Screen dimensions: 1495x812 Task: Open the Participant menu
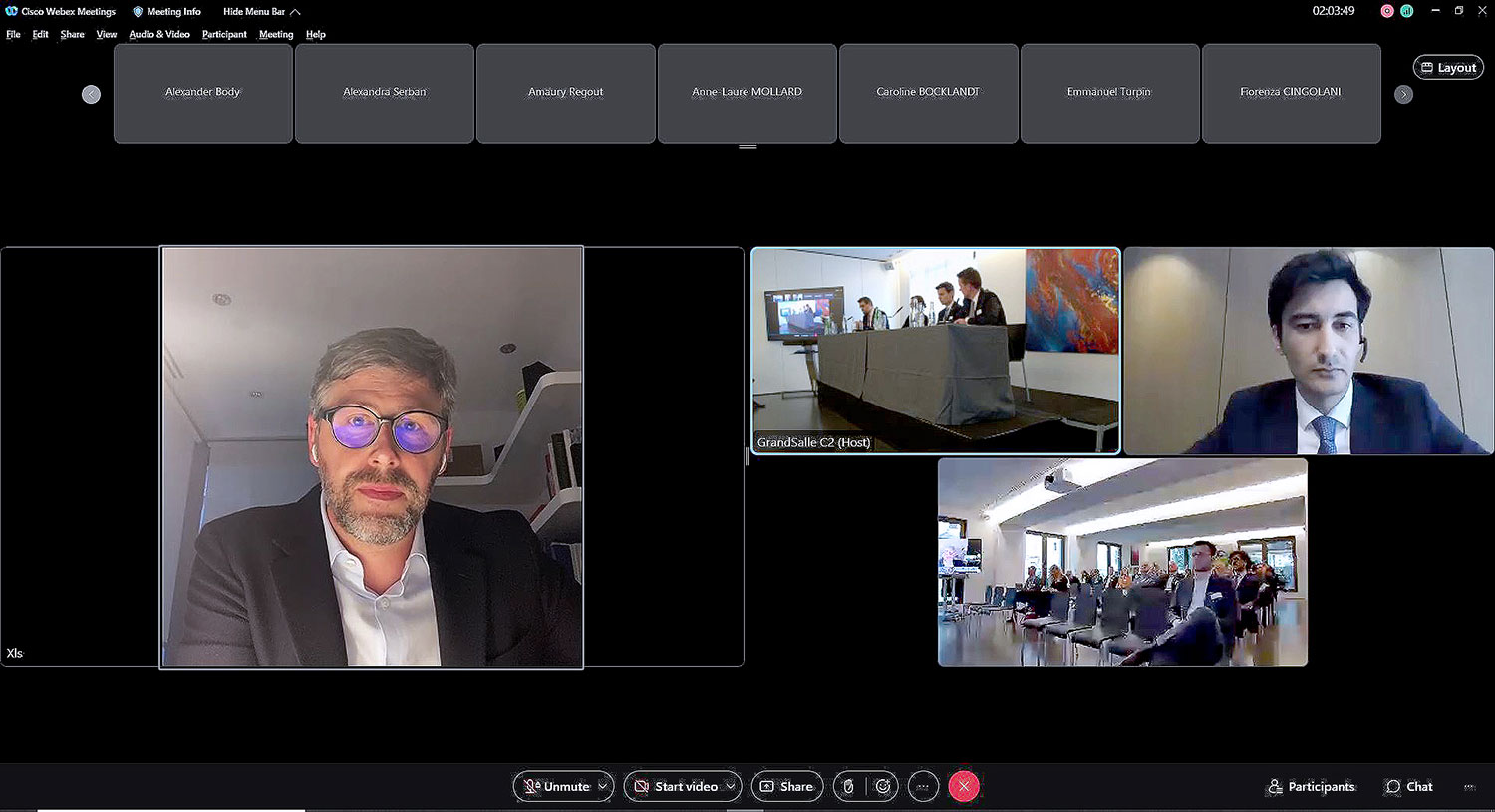224,34
